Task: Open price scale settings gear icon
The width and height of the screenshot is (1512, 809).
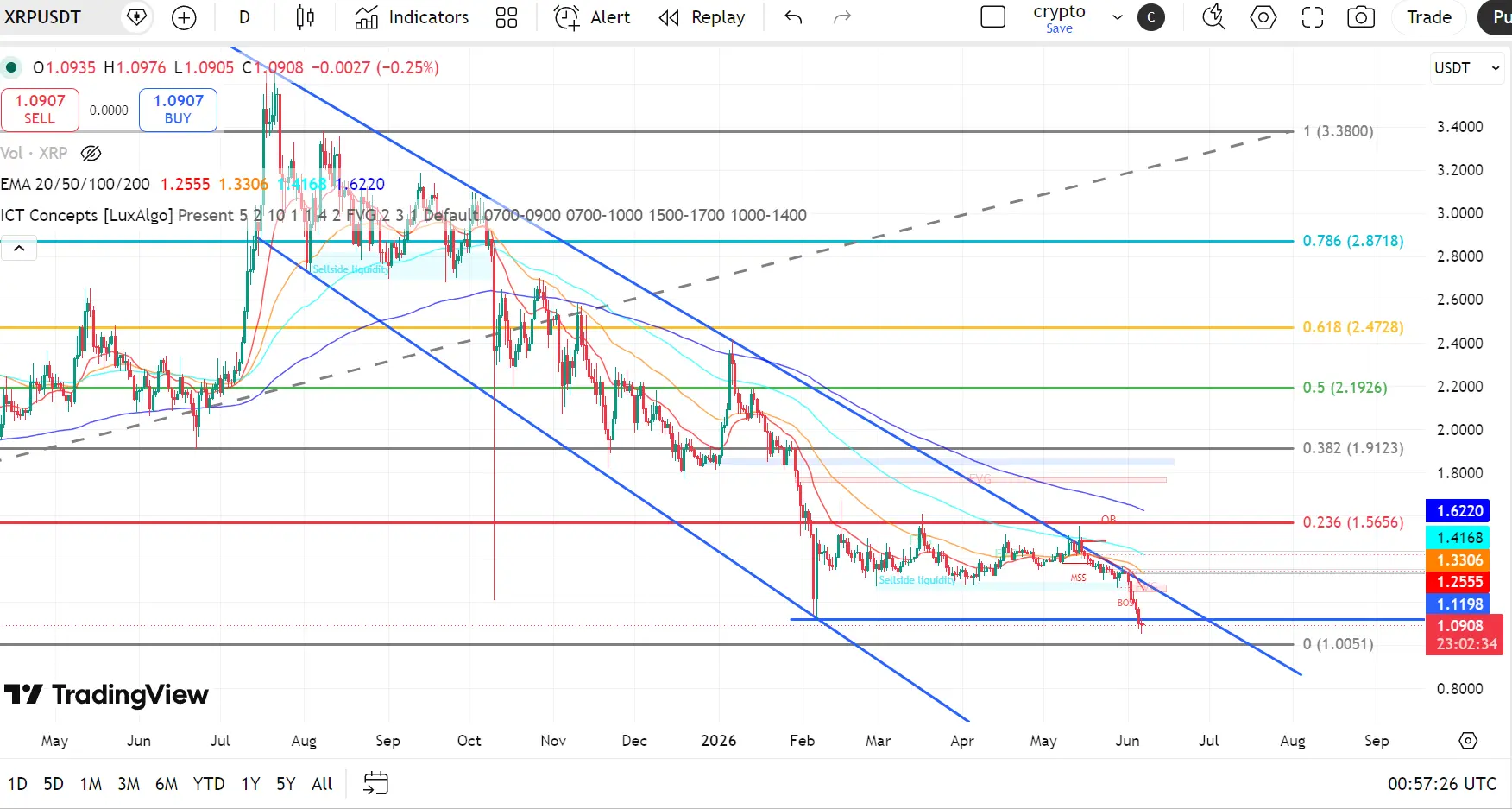Action: tap(1468, 741)
